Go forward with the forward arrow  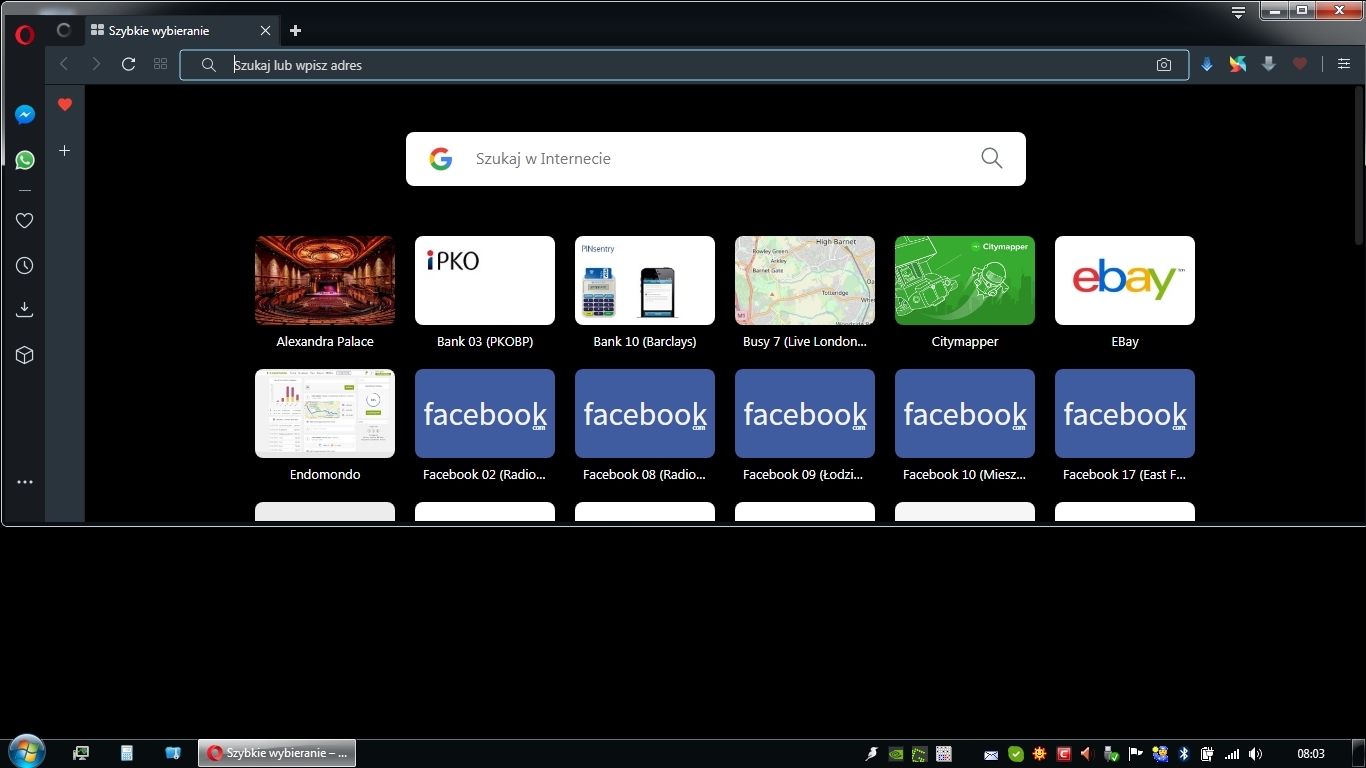pyautogui.click(x=96, y=64)
